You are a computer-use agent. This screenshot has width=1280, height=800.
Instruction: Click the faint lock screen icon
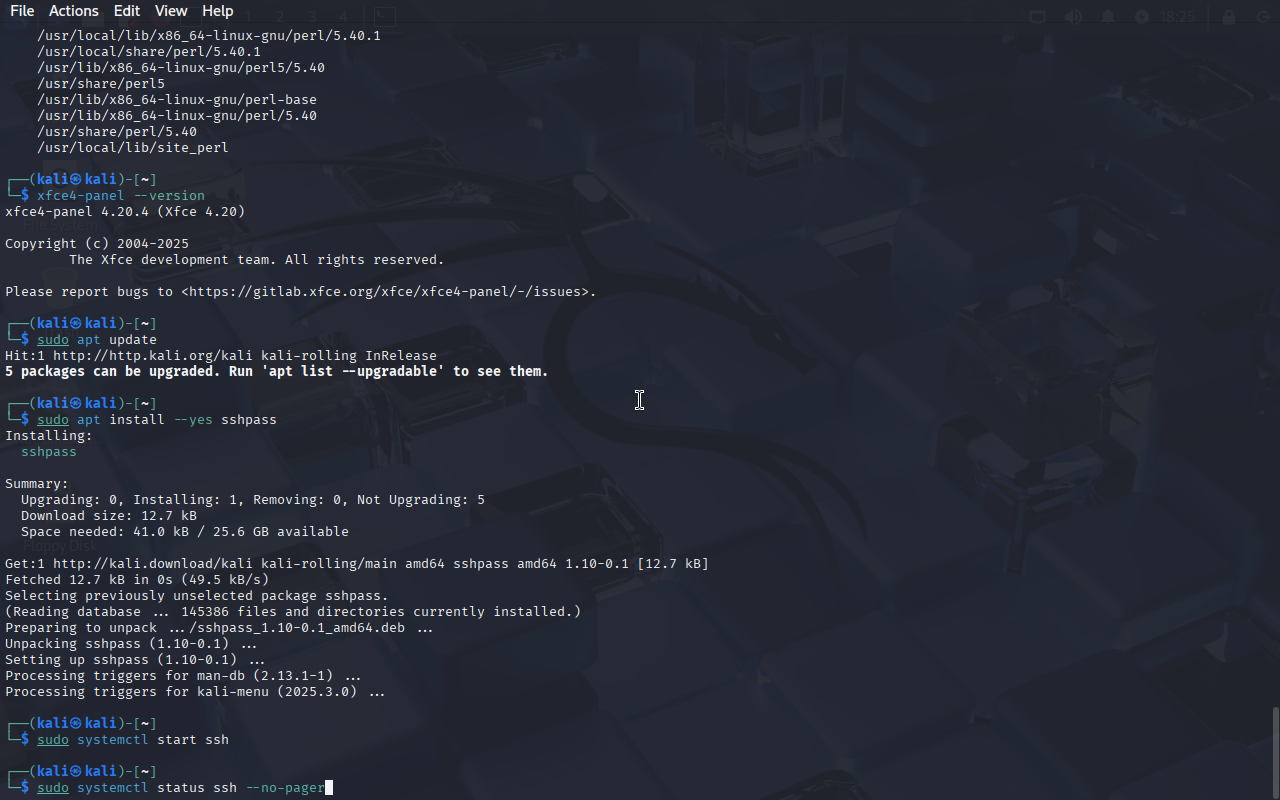[1229, 17]
